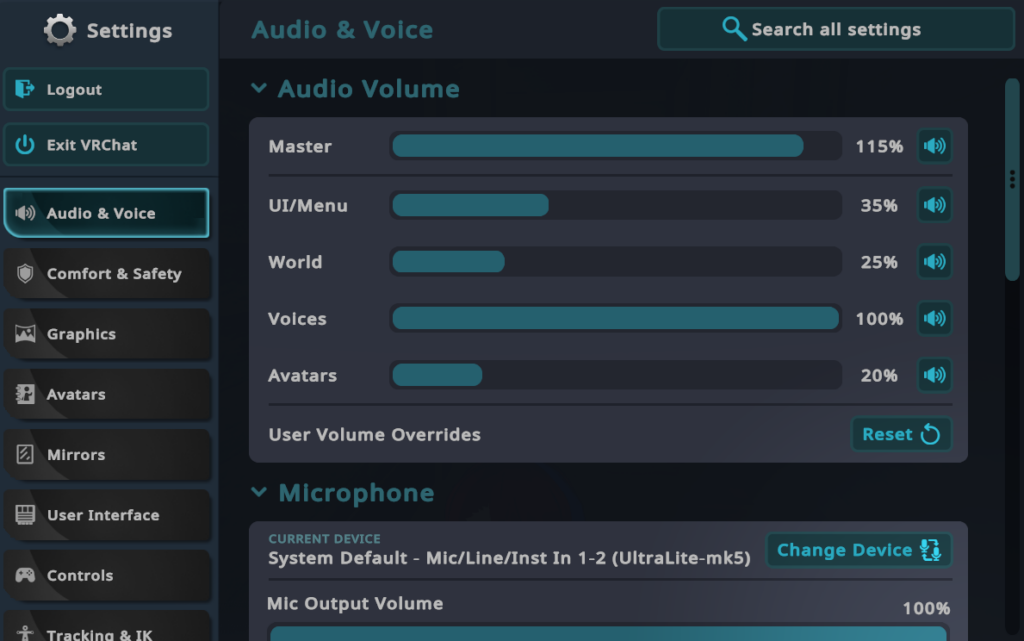Open the Comfort & Safety settings tab

point(106,274)
